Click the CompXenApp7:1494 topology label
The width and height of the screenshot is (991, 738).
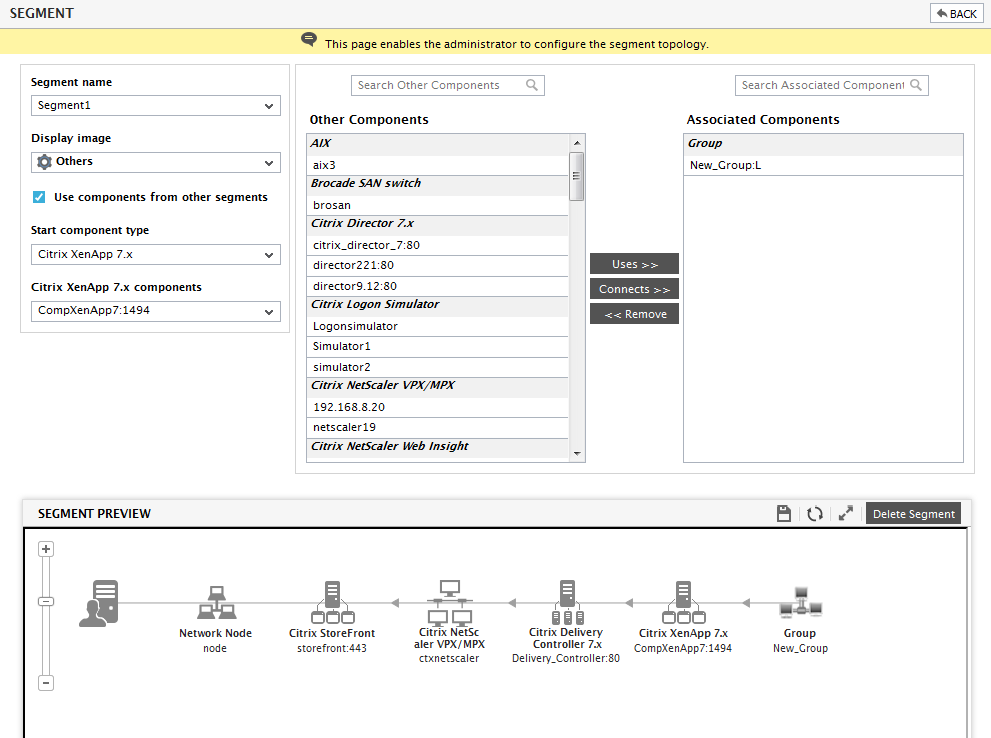[x=683, y=648]
